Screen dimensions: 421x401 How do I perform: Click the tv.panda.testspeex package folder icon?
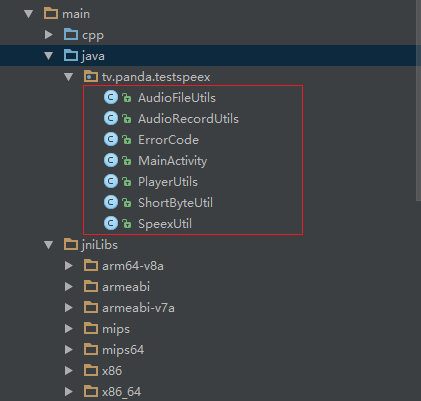tap(91, 77)
